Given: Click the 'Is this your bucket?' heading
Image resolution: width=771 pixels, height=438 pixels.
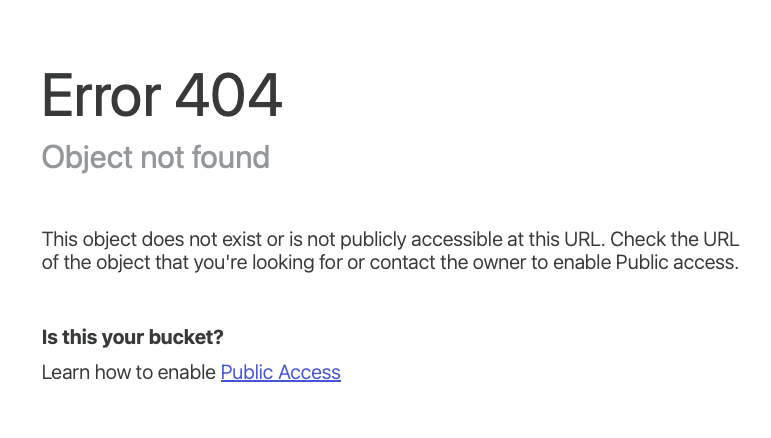Looking at the screenshot, I should tap(132, 337).
